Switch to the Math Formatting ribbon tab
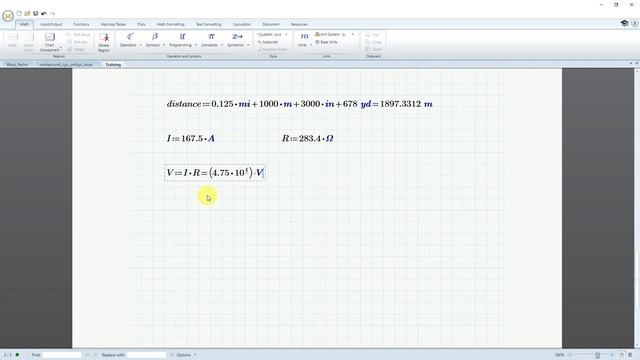 click(171, 24)
